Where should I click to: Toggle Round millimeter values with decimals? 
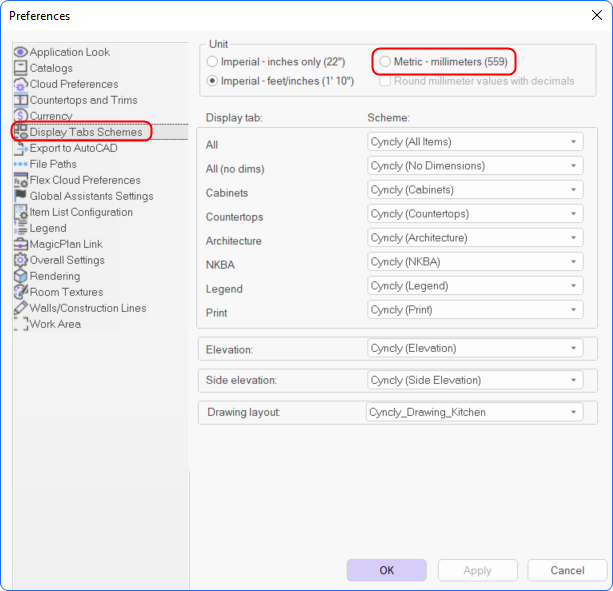477,81
